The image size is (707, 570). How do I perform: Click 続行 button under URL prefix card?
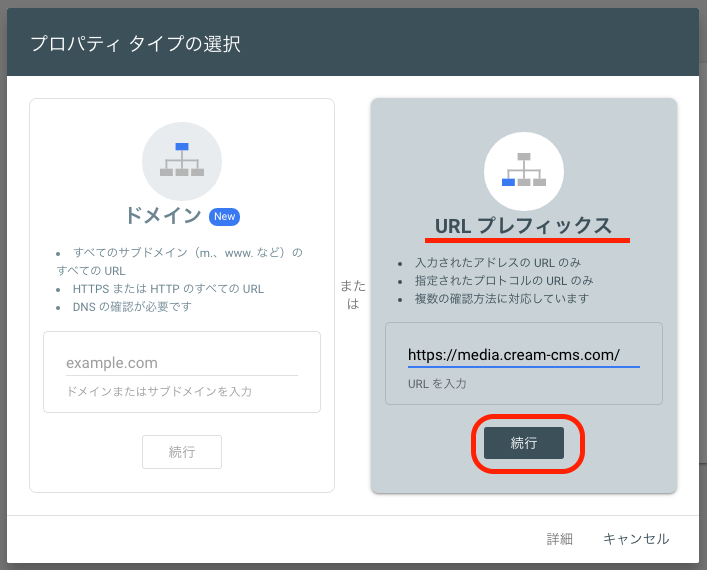click(x=523, y=443)
